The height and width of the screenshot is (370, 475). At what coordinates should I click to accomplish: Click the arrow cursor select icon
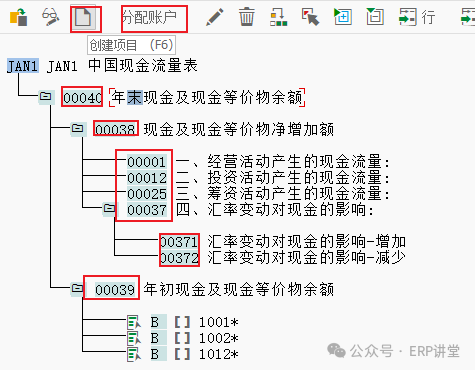(310, 17)
